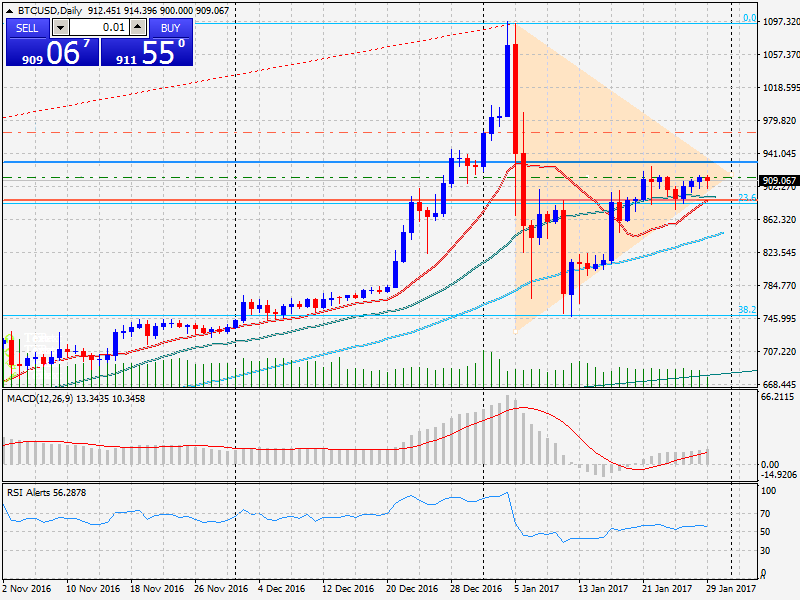Click the 20 Dec 2016 date label
This screenshot has width=800, height=600.
pyautogui.click(x=412, y=588)
